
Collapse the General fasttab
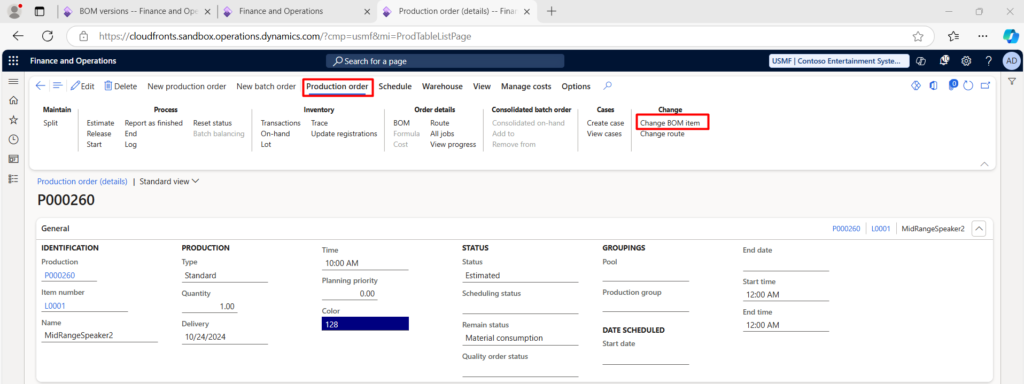coord(978,229)
